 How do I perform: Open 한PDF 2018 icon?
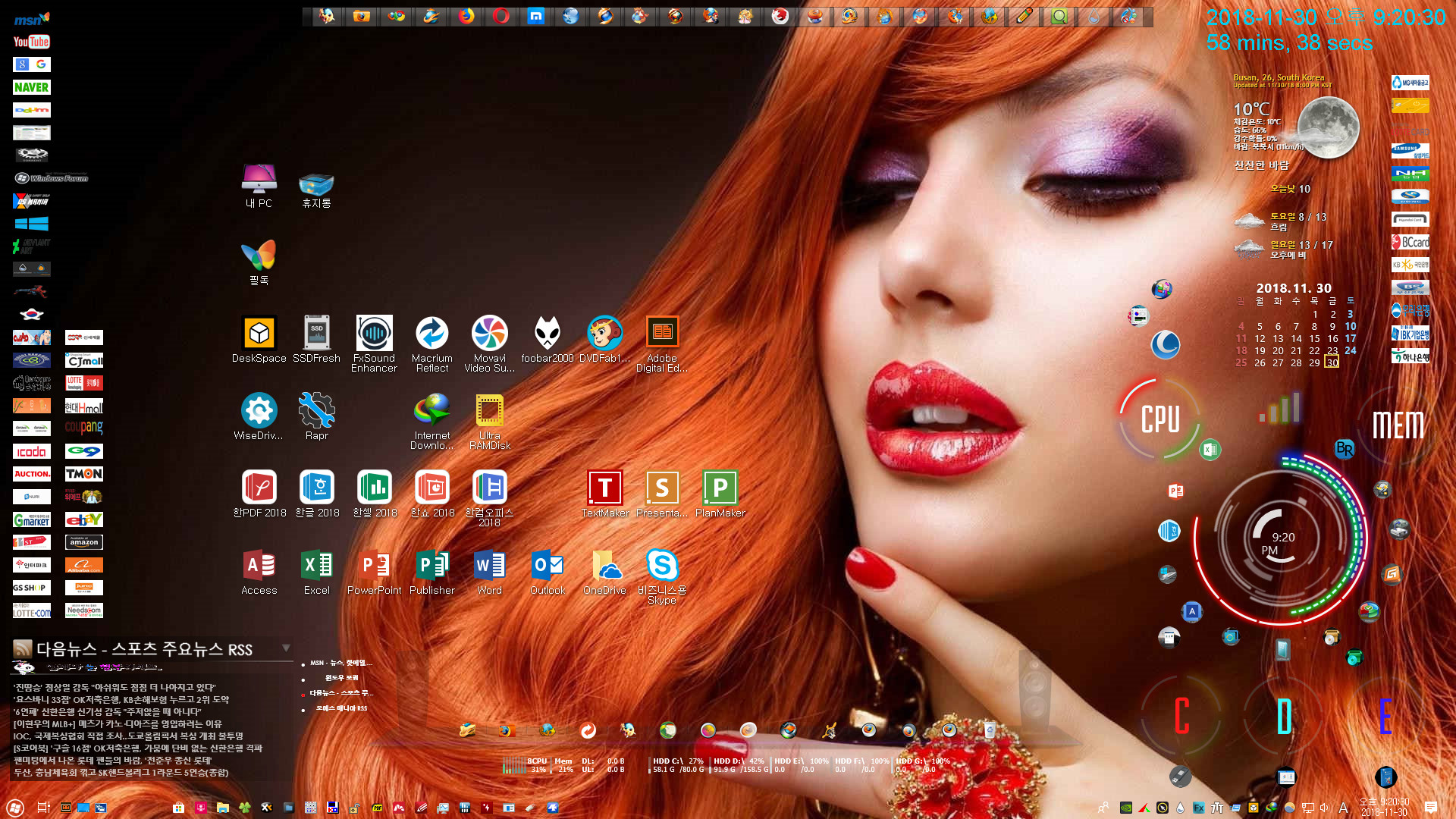tap(259, 494)
